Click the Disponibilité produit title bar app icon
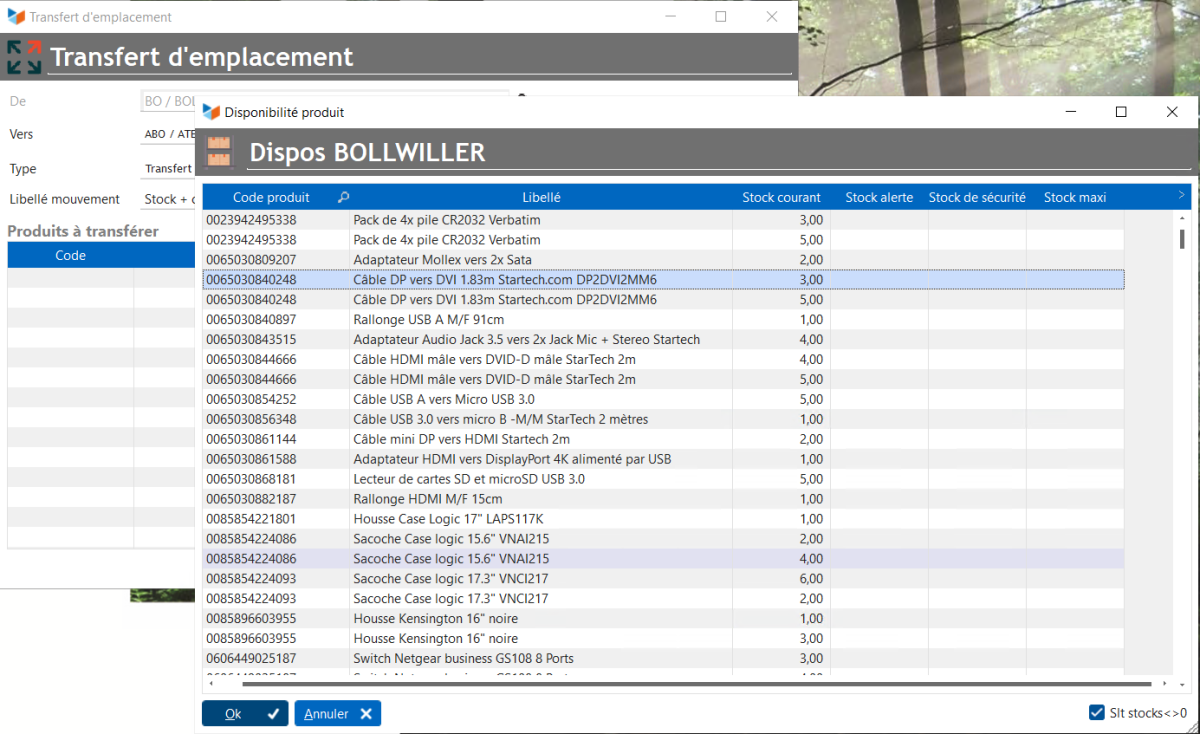Image resolution: width=1200 pixels, height=734 pixels. [x=211, y=112]
